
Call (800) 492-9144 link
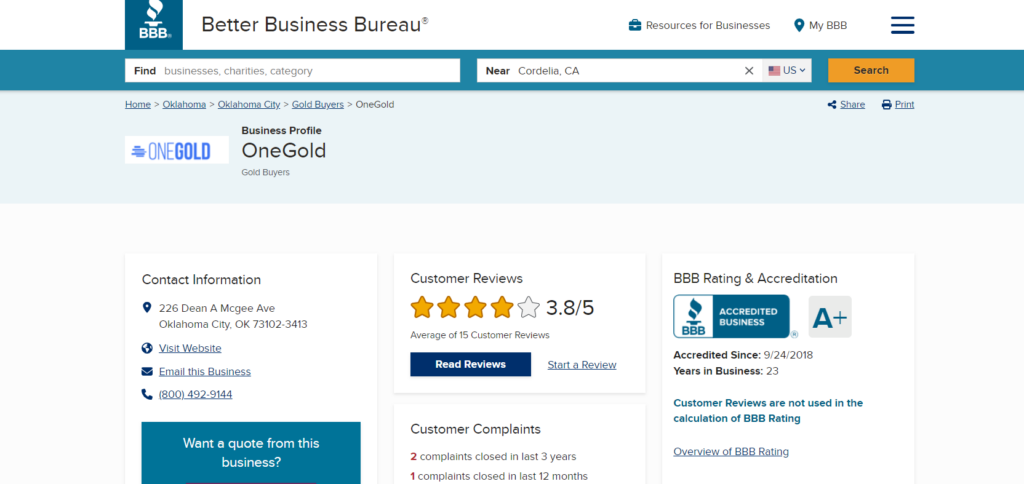(195, 395)
